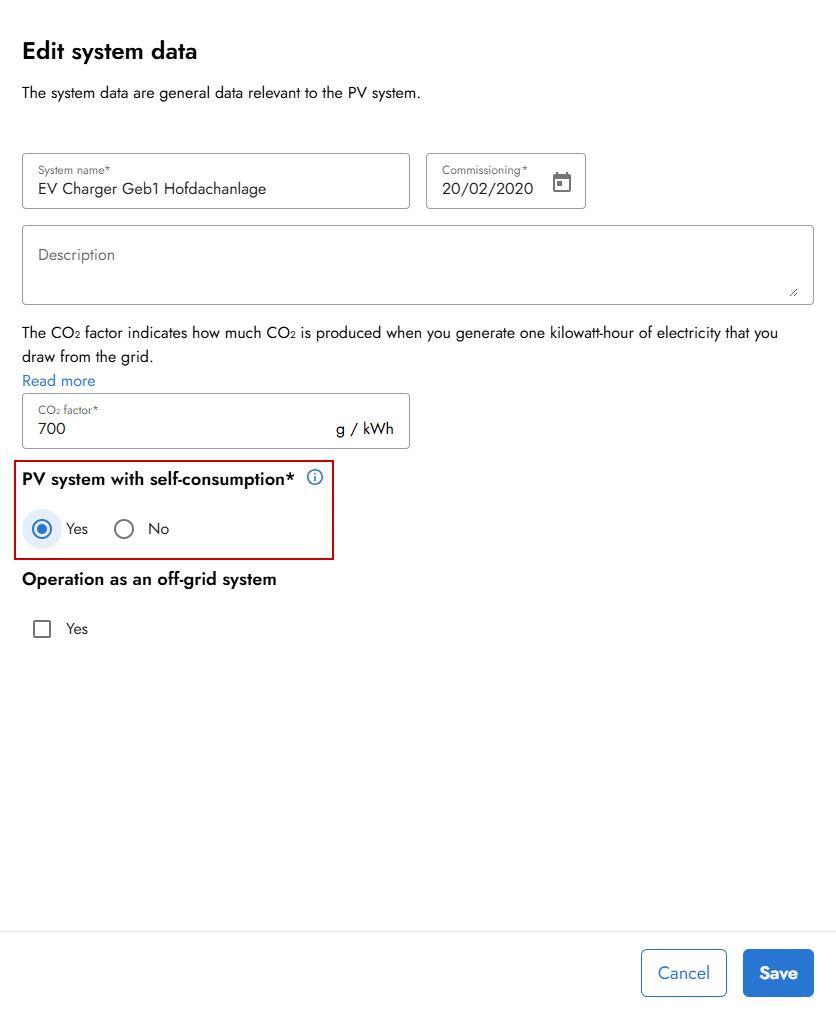Save the system data changes
The image size is (836, 1019).
(778, 973)
